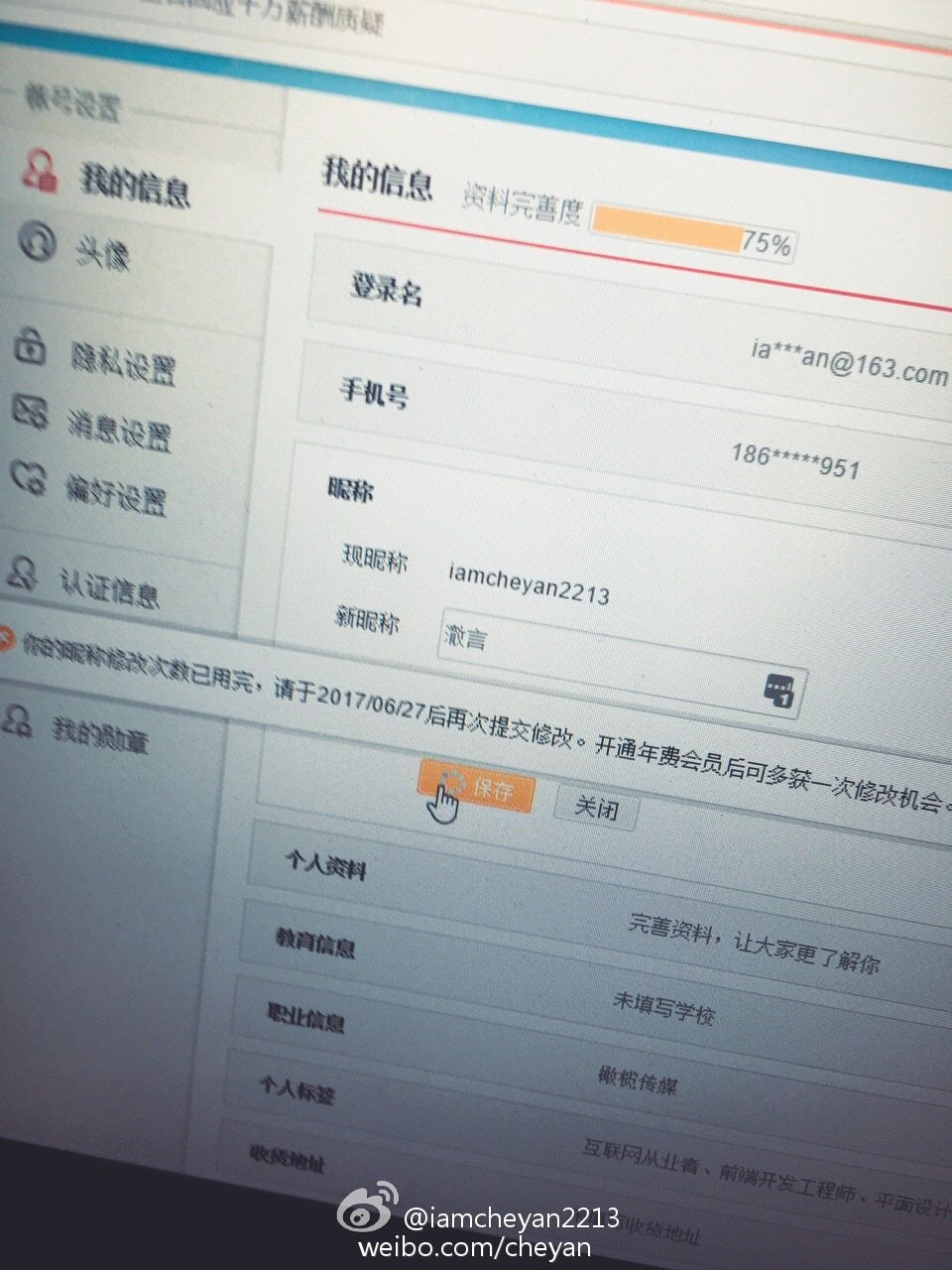Click the input-method icon in nickname field
Screen dimensions: 952x1270
pyautogui.click(x=779, y=688)
